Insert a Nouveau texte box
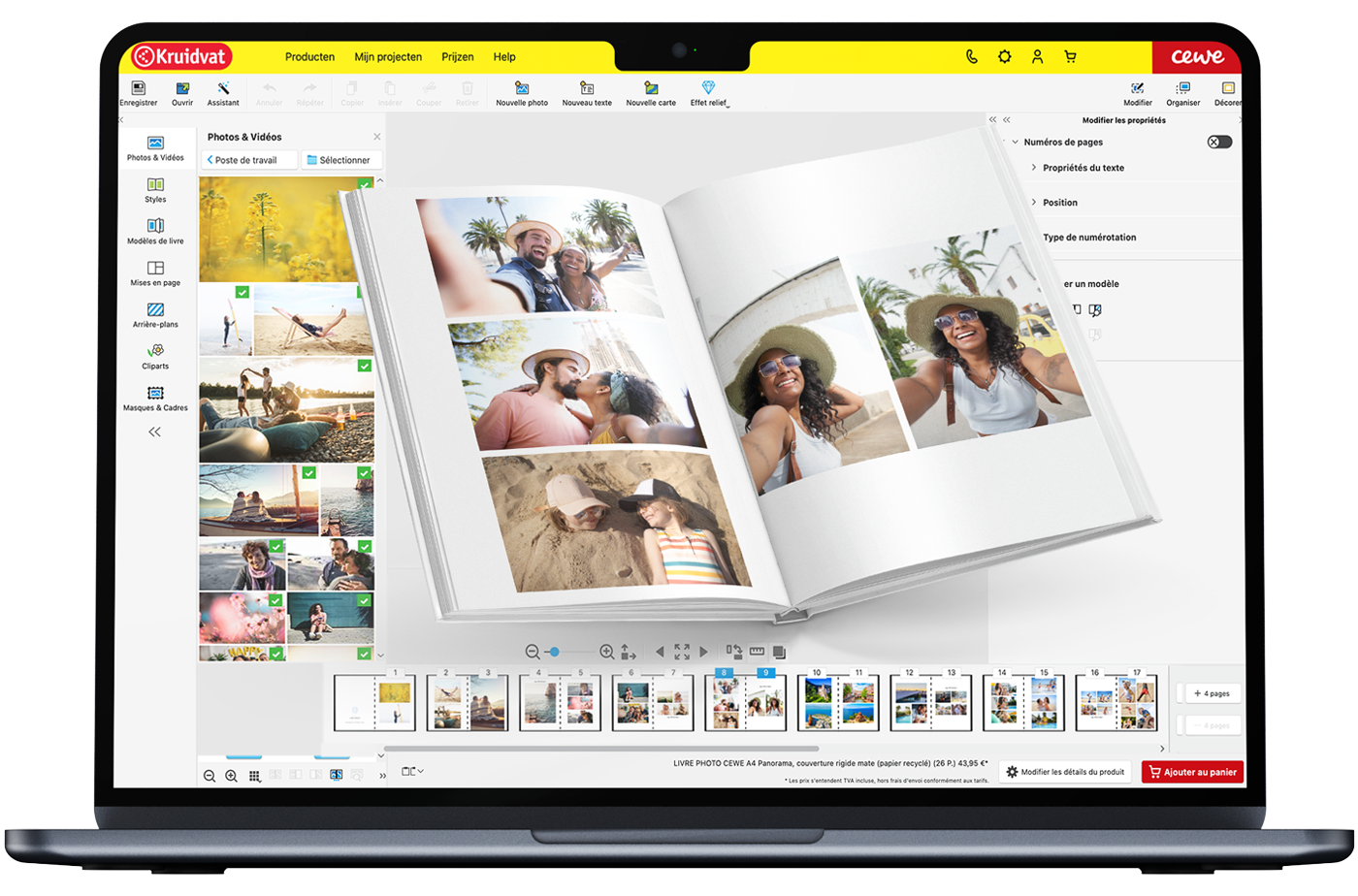 coord(587,93)
